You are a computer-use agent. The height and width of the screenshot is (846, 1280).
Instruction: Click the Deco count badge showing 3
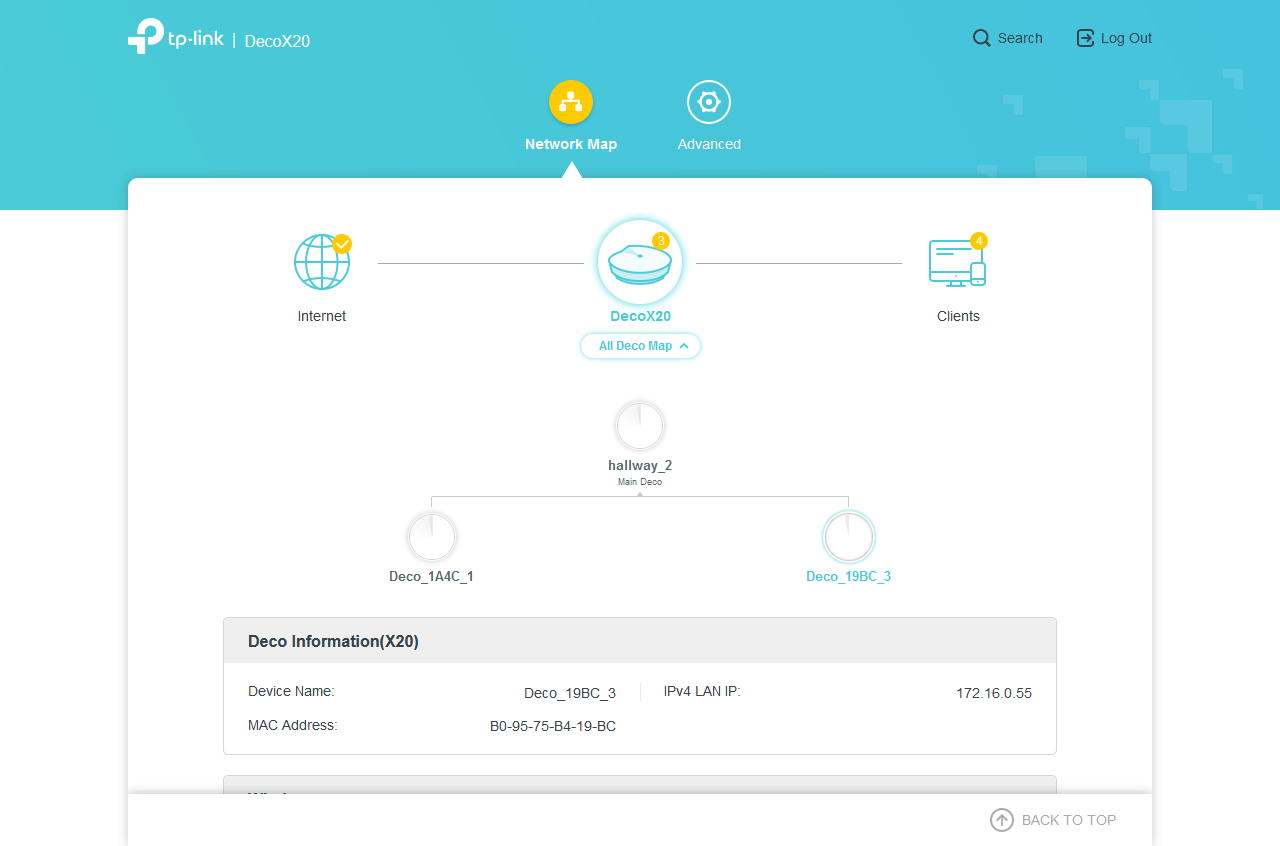[x=661, y=241]
